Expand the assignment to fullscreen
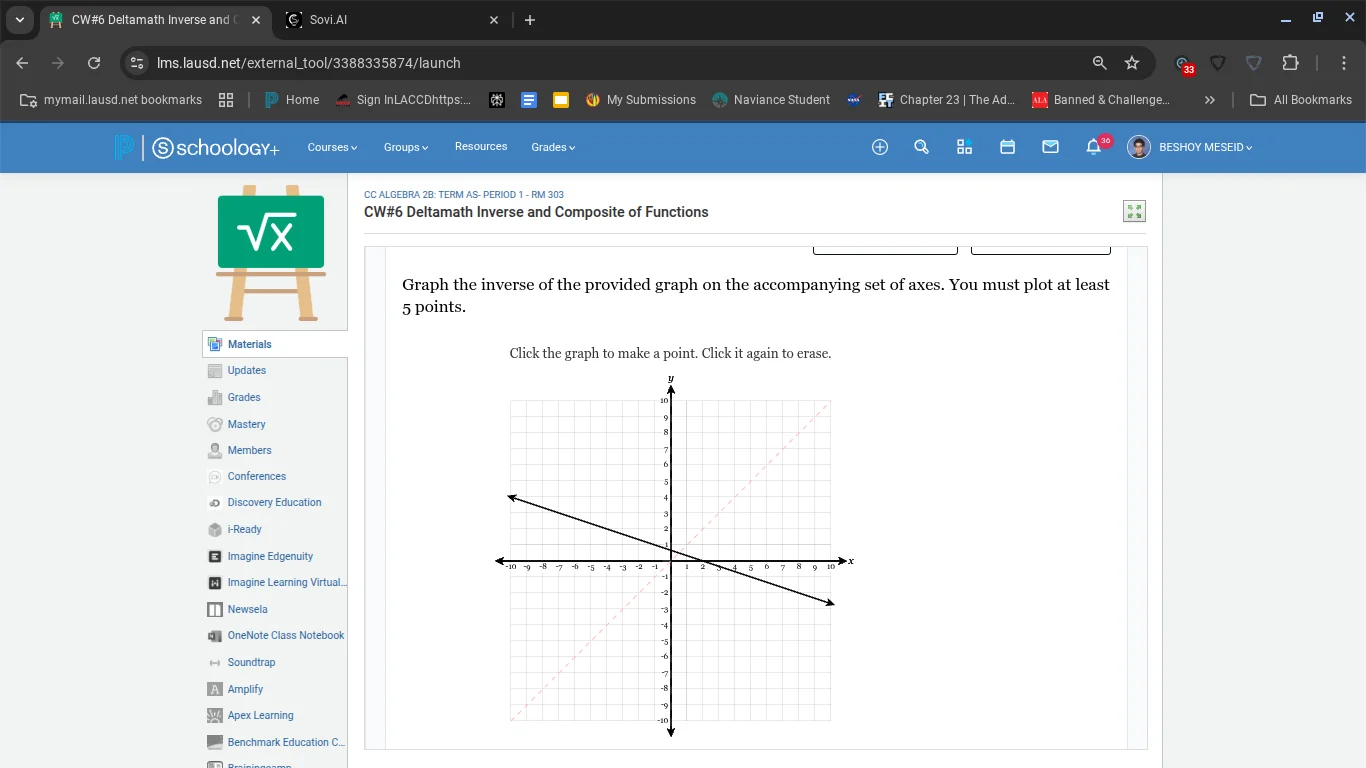This screenshot has height=768, width=1366. pos(1134,211)
